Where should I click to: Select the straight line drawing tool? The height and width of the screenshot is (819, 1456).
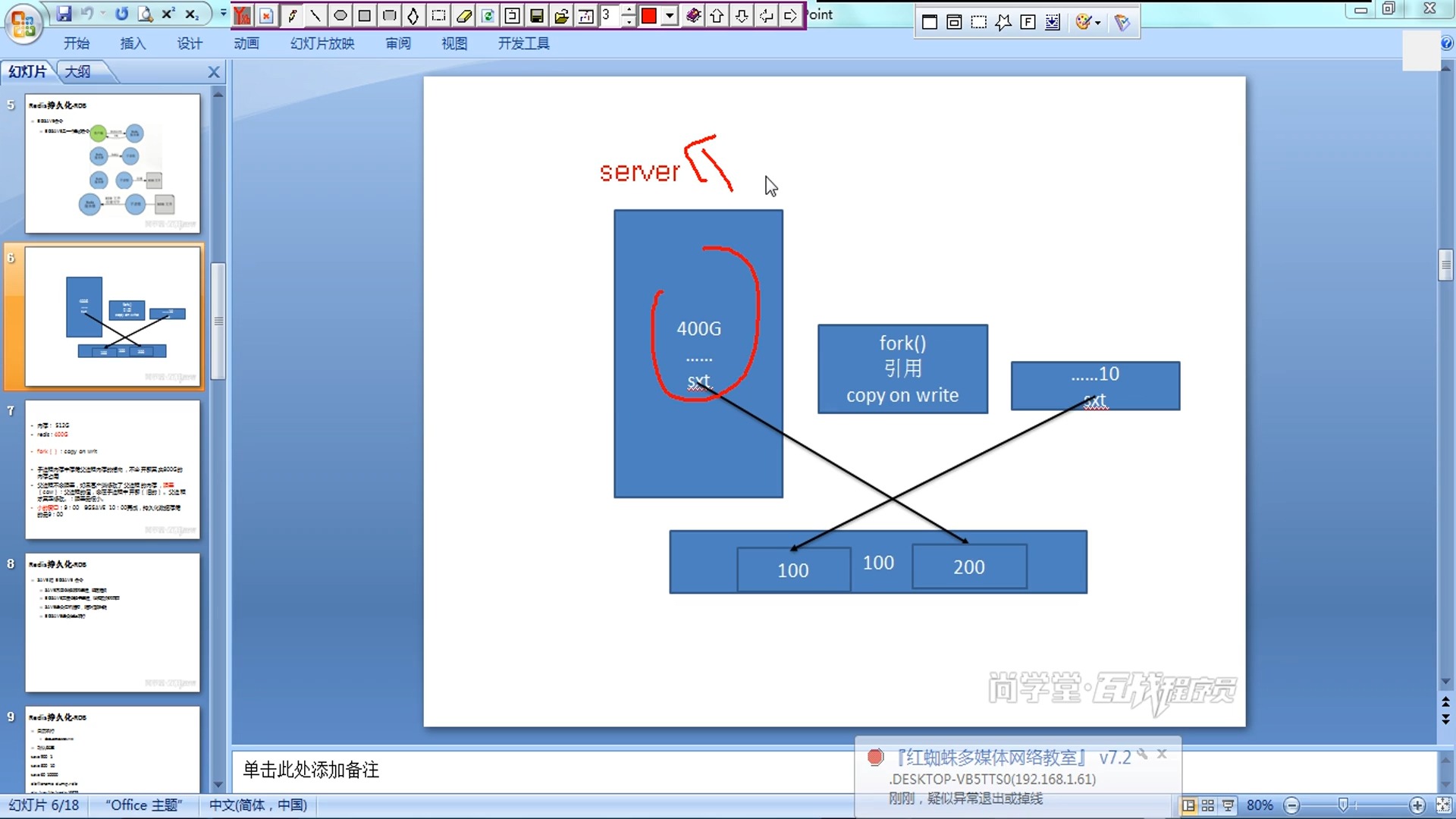pos(316,16)
